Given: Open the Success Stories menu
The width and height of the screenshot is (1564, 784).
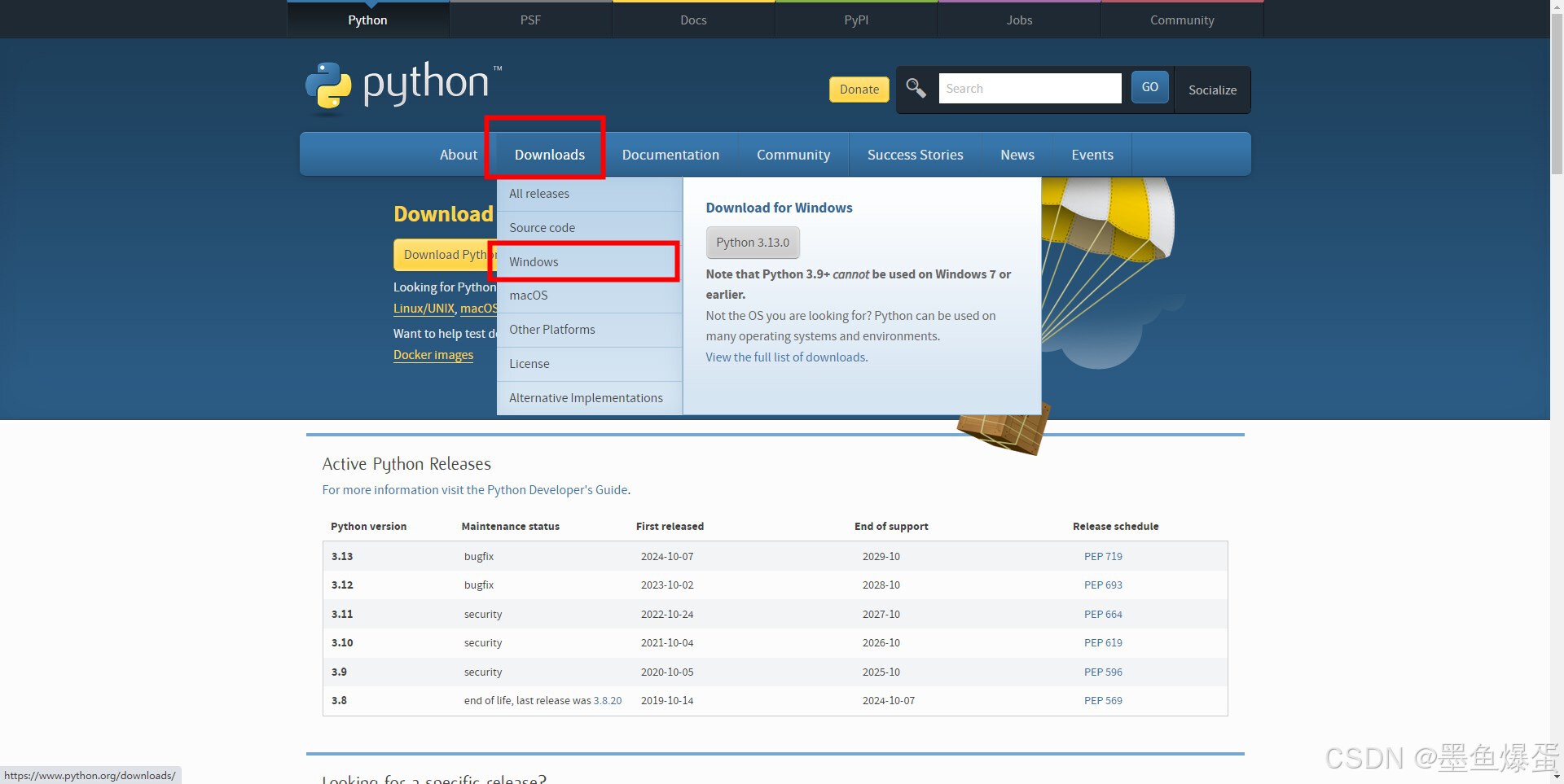Looking at the screenshot, I should 915,155.
